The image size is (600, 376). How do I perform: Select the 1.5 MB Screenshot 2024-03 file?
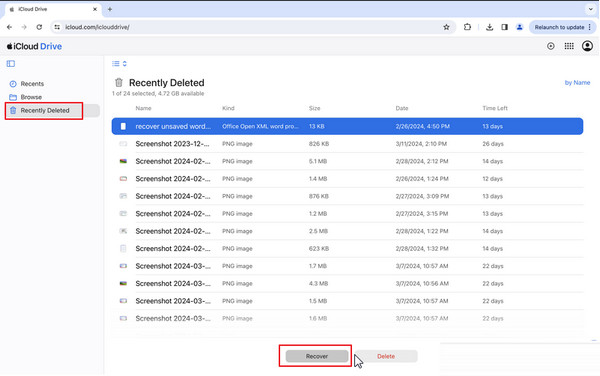coord(347,301)
